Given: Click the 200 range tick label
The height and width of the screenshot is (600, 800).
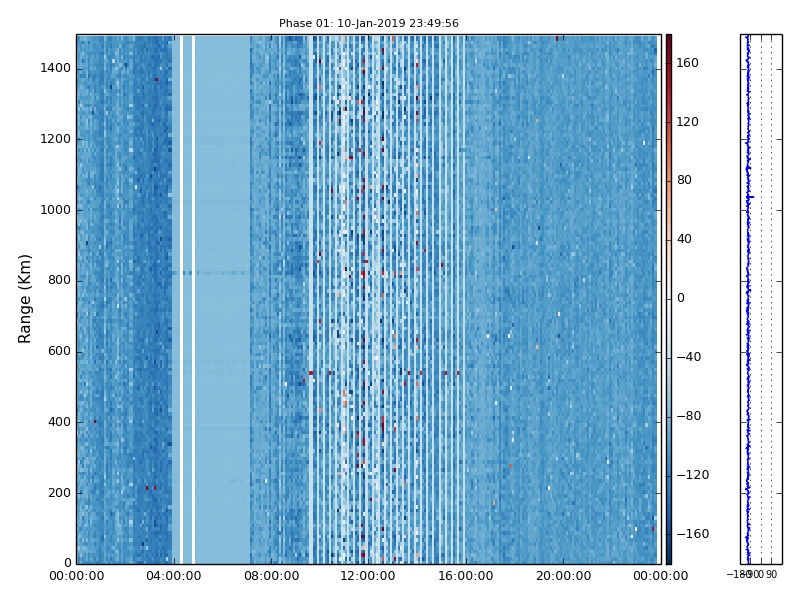Looking at the screenshot, I should tap(59, 493).
